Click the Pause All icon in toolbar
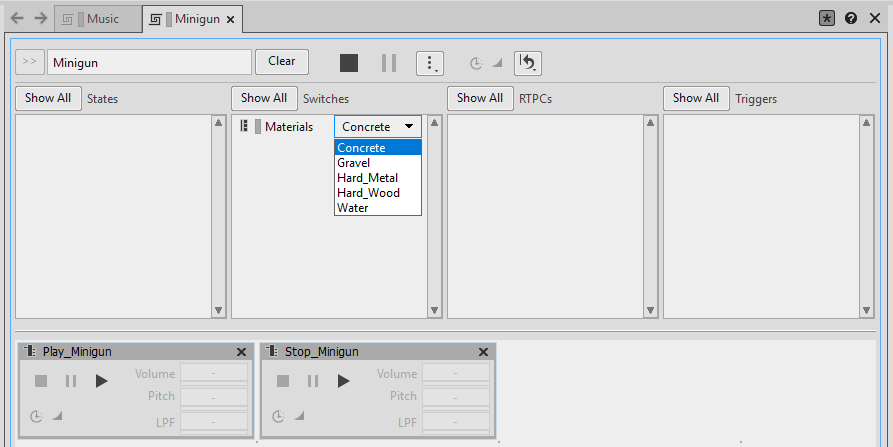 click(389, 63)
